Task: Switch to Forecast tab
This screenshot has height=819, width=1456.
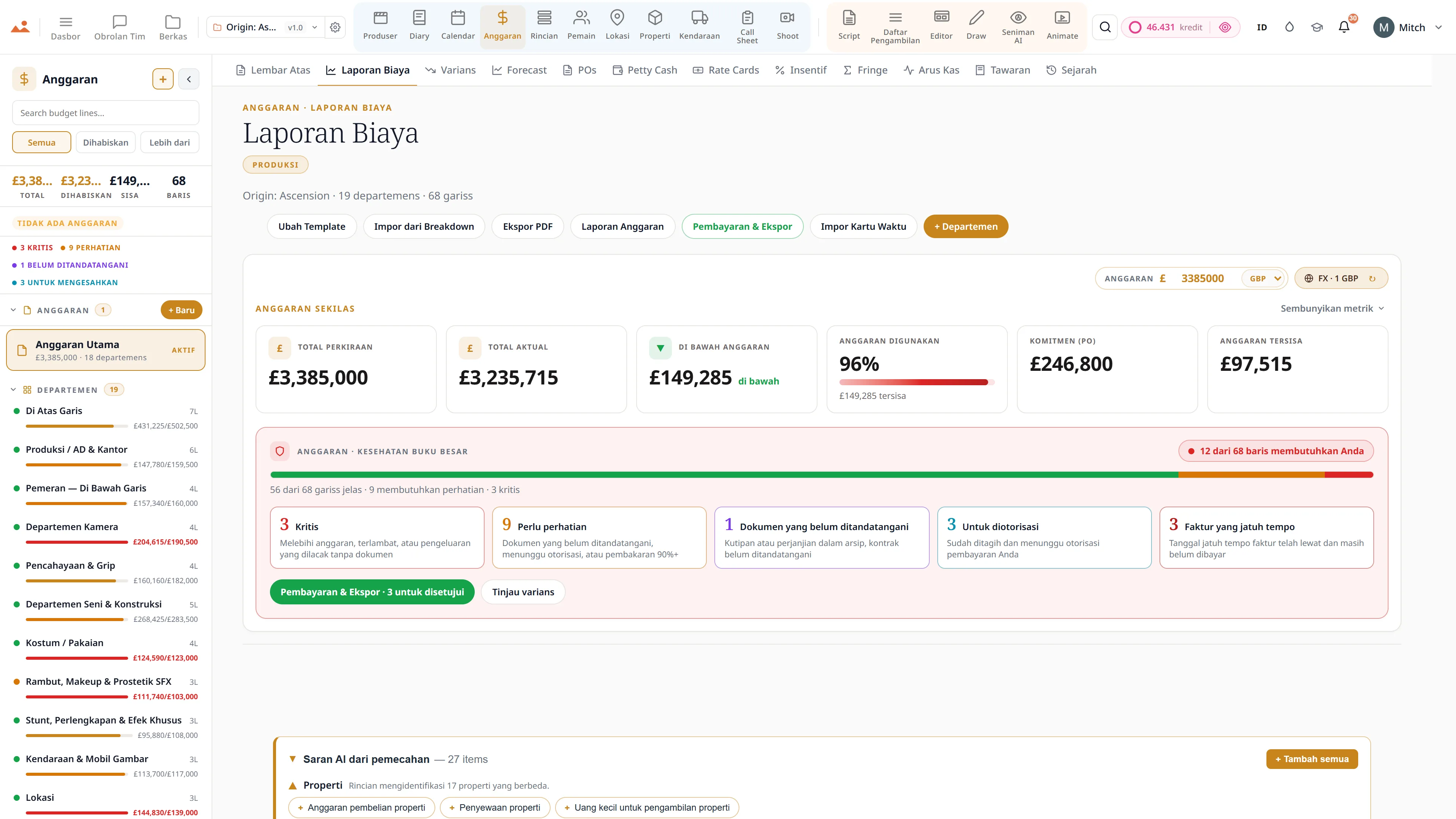Action: [519, 70]
